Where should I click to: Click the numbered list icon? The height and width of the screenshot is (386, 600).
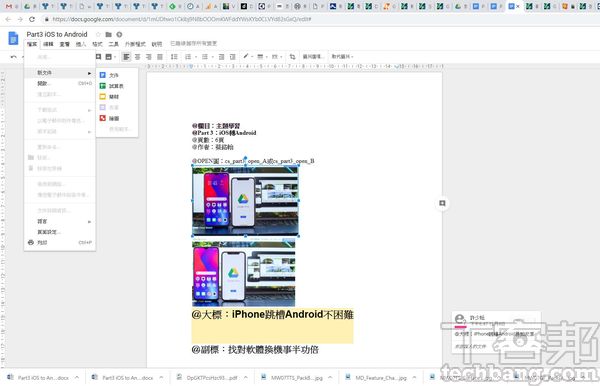click(x=188, y=57)
